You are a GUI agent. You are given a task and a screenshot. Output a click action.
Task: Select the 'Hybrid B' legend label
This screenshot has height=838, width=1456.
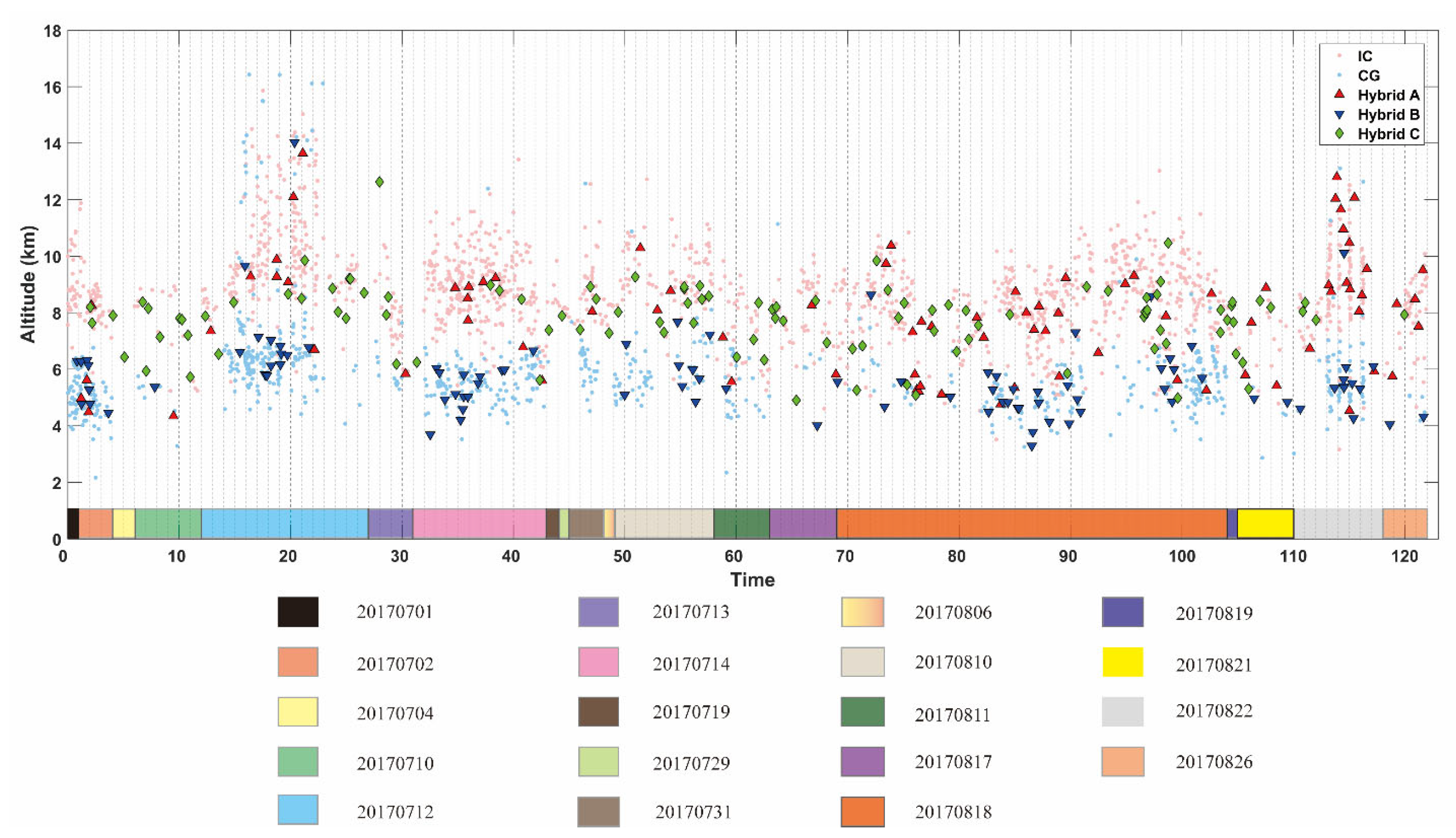click(1388, 114)
